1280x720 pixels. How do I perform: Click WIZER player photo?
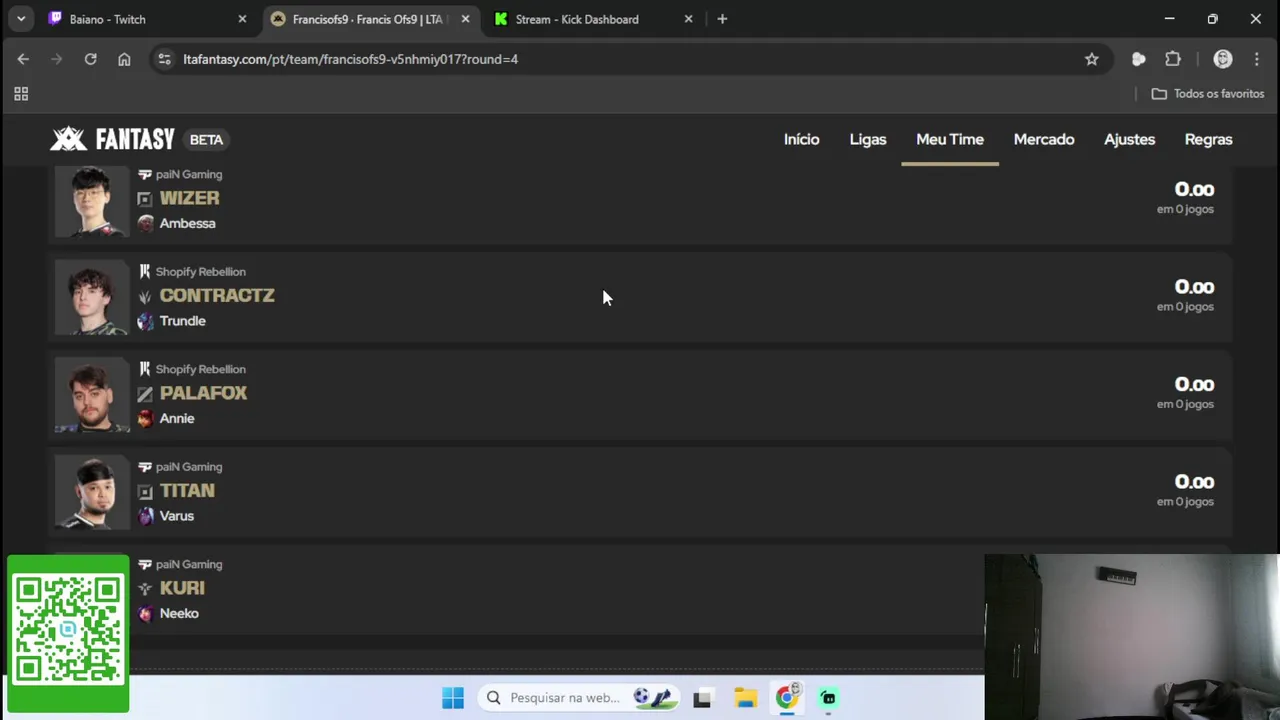[x=92, y=201]
